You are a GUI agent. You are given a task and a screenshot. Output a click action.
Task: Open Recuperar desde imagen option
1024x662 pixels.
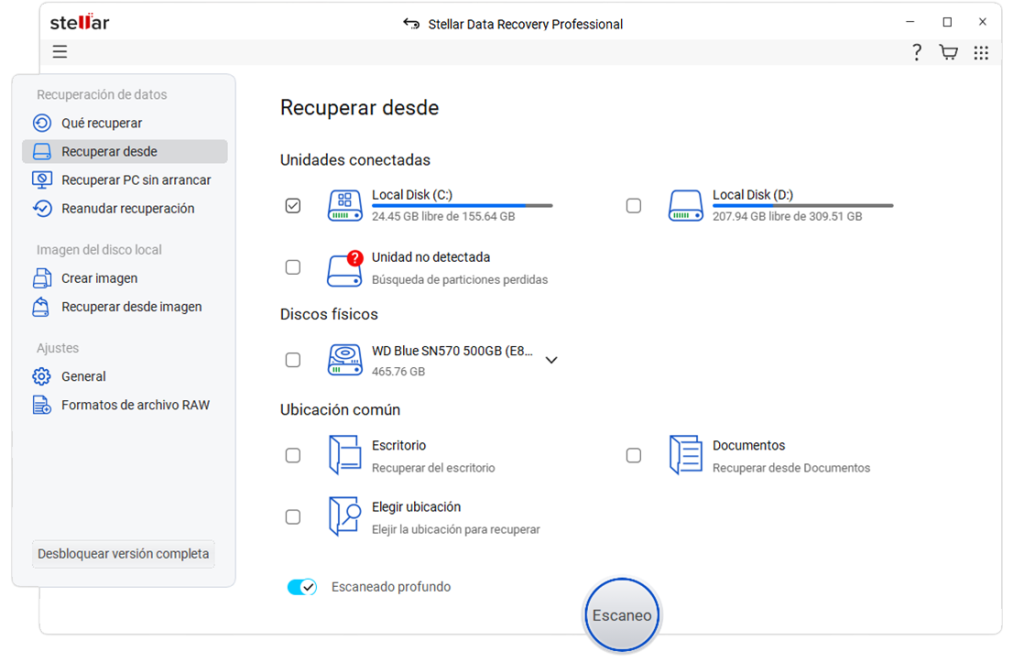(125, 307)
